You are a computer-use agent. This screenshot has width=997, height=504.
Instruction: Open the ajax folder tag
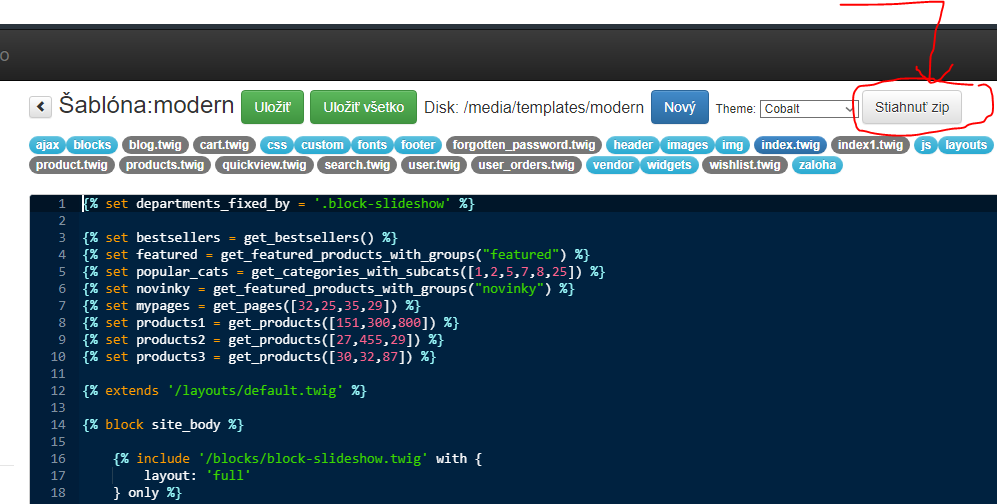pos(47,145)
